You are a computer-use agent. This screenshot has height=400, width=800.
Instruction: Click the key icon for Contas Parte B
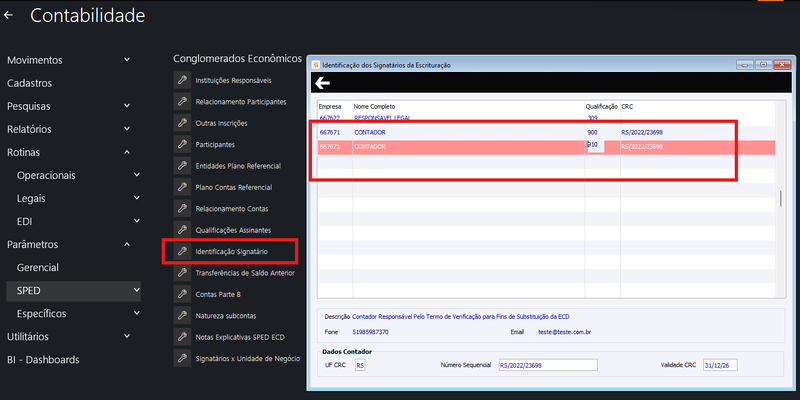(182, 294)
